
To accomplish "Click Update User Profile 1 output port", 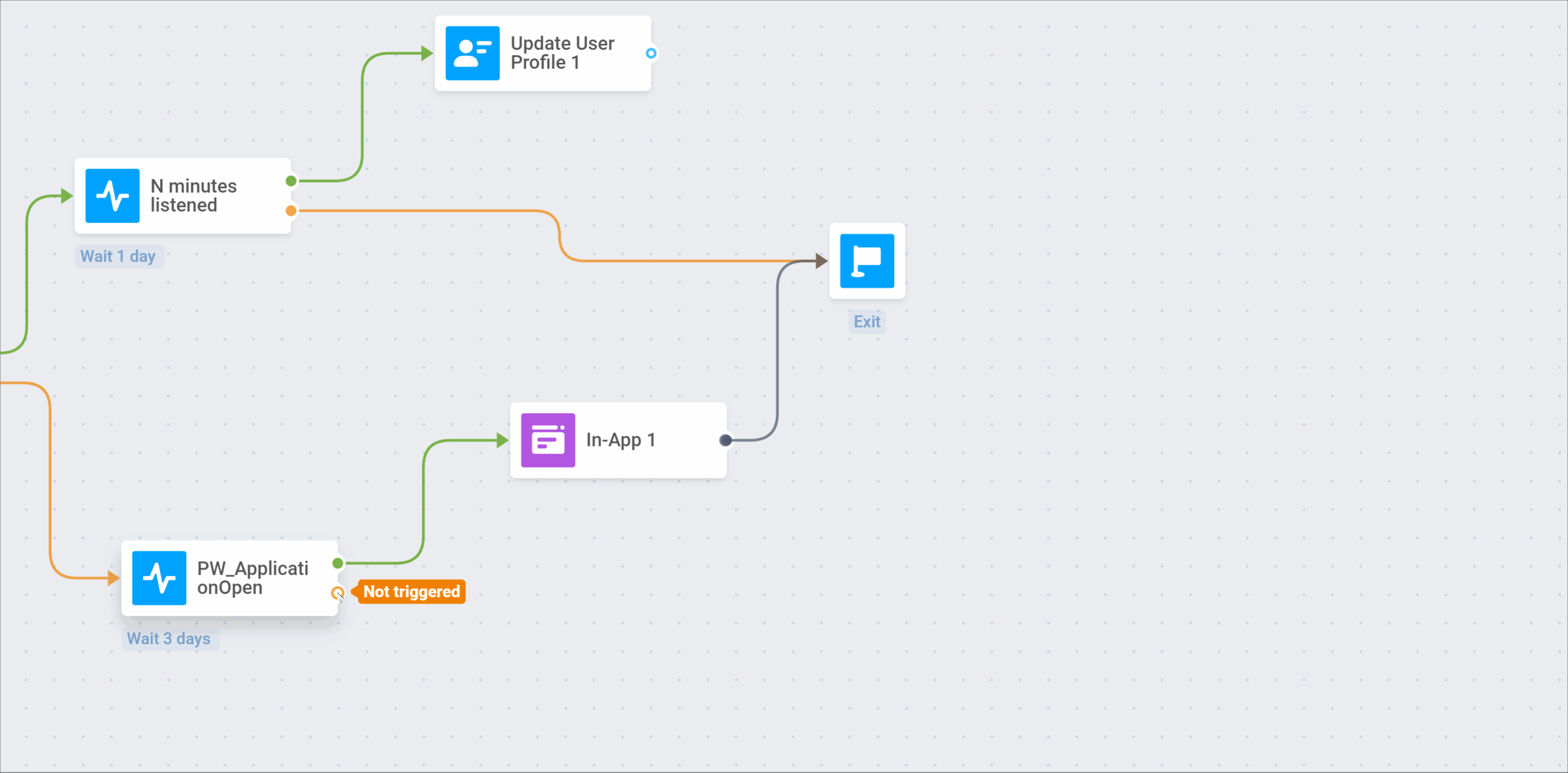I will coord(650,54).
